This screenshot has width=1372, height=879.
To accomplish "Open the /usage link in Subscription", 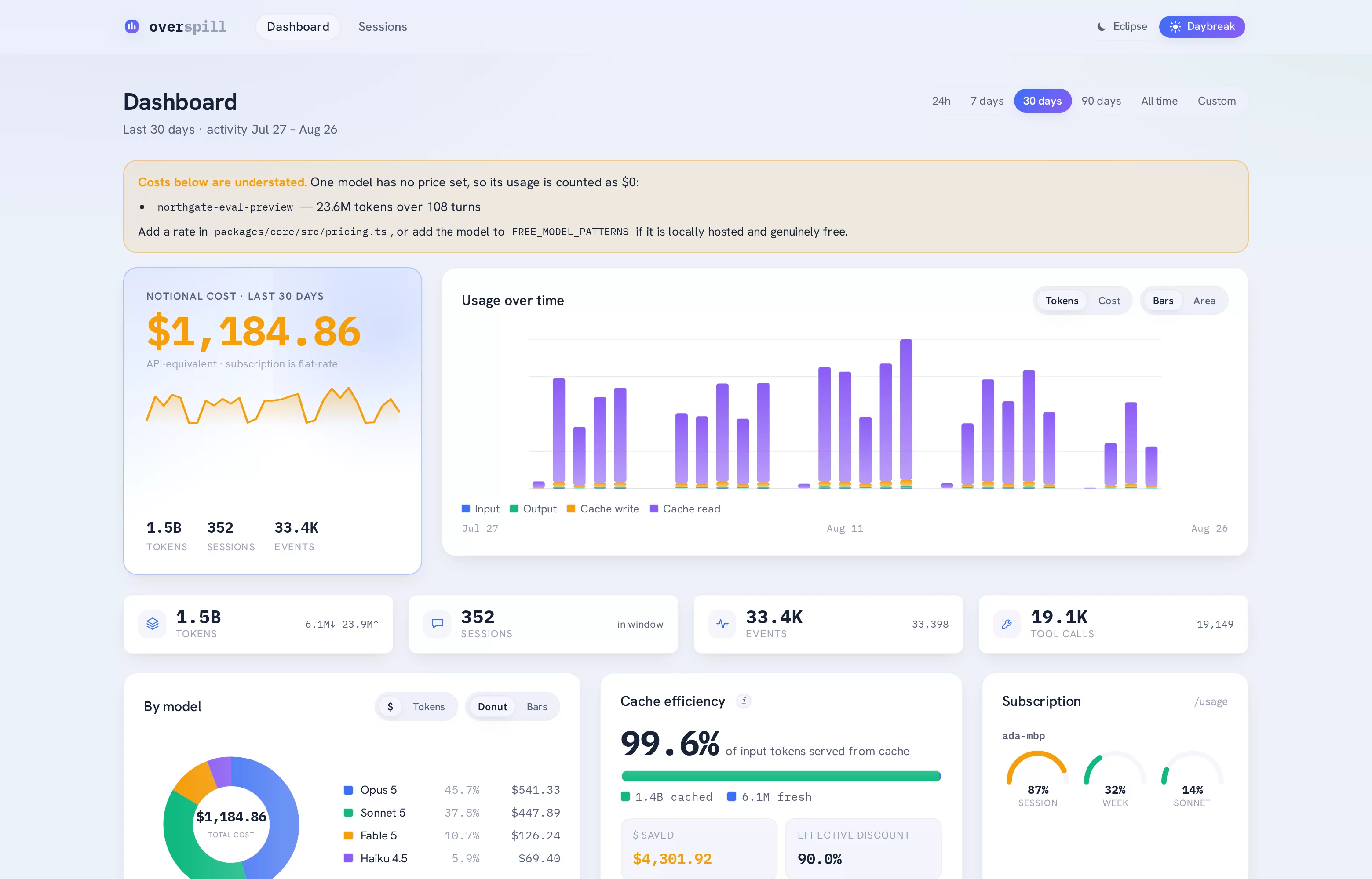I will pos(1211,701).
